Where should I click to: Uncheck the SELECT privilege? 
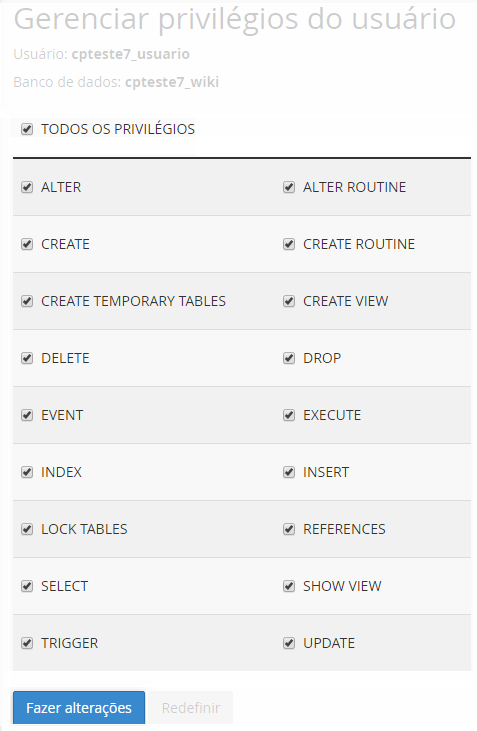click(27, 586)
